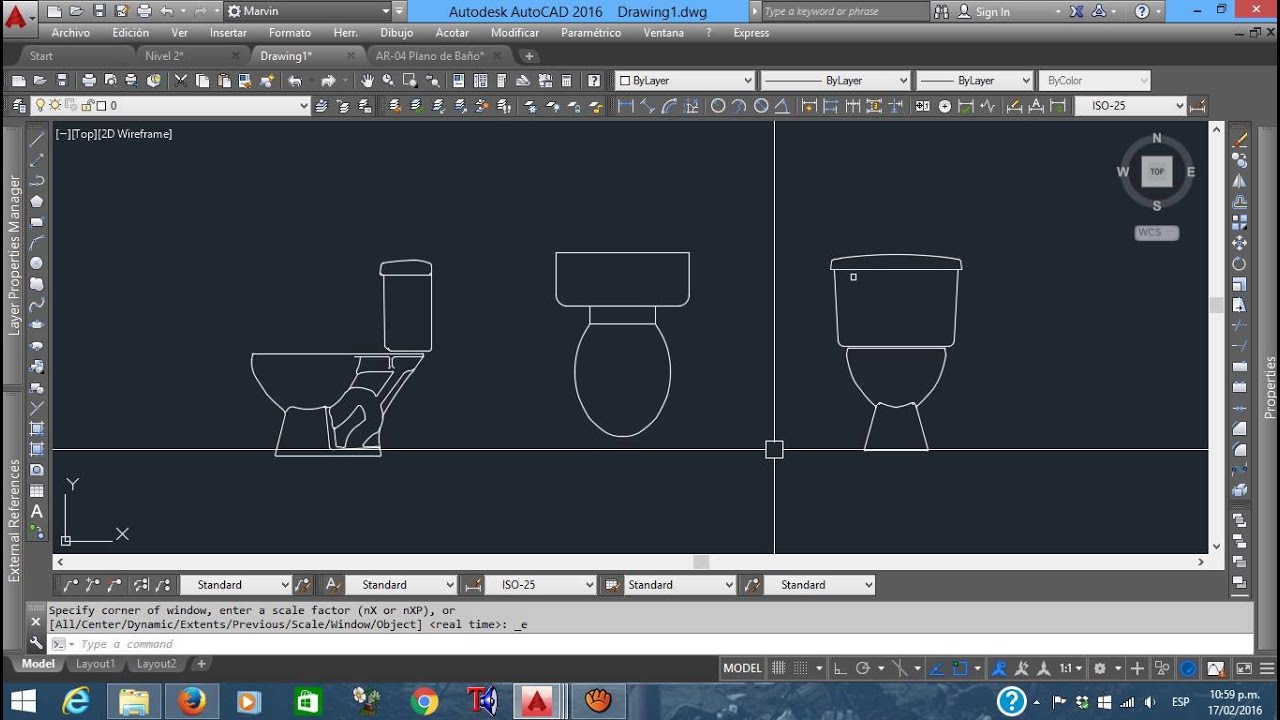Select the Line tool in the draw toolbar

[x=37, y=139]
